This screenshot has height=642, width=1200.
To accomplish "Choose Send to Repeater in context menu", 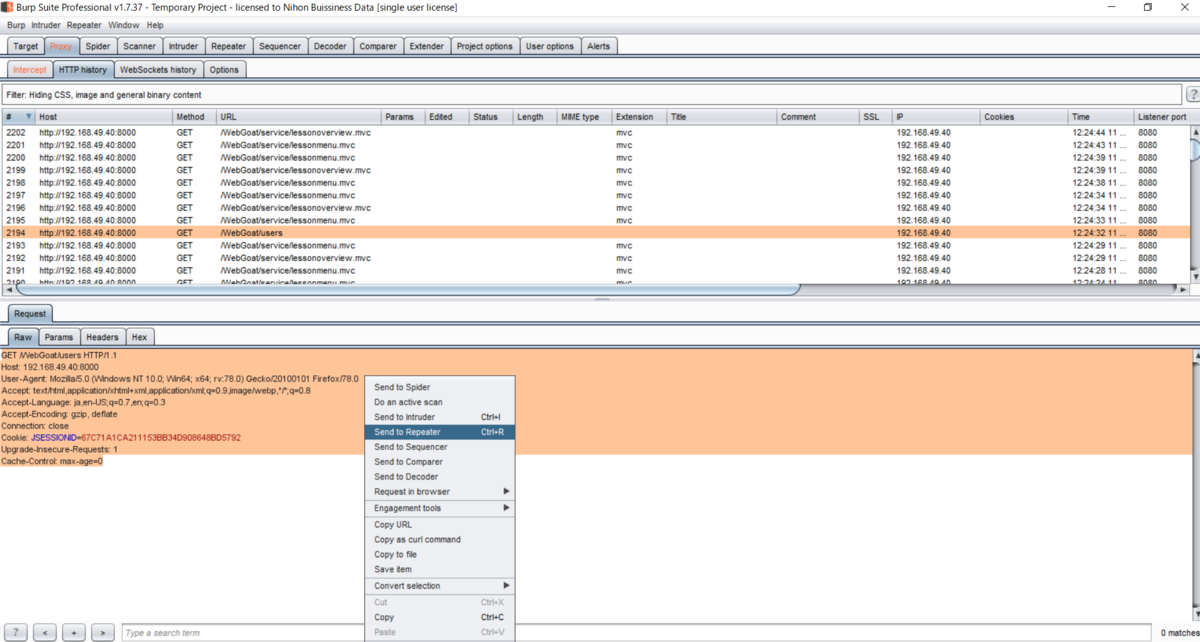I will tap(440, 432).
